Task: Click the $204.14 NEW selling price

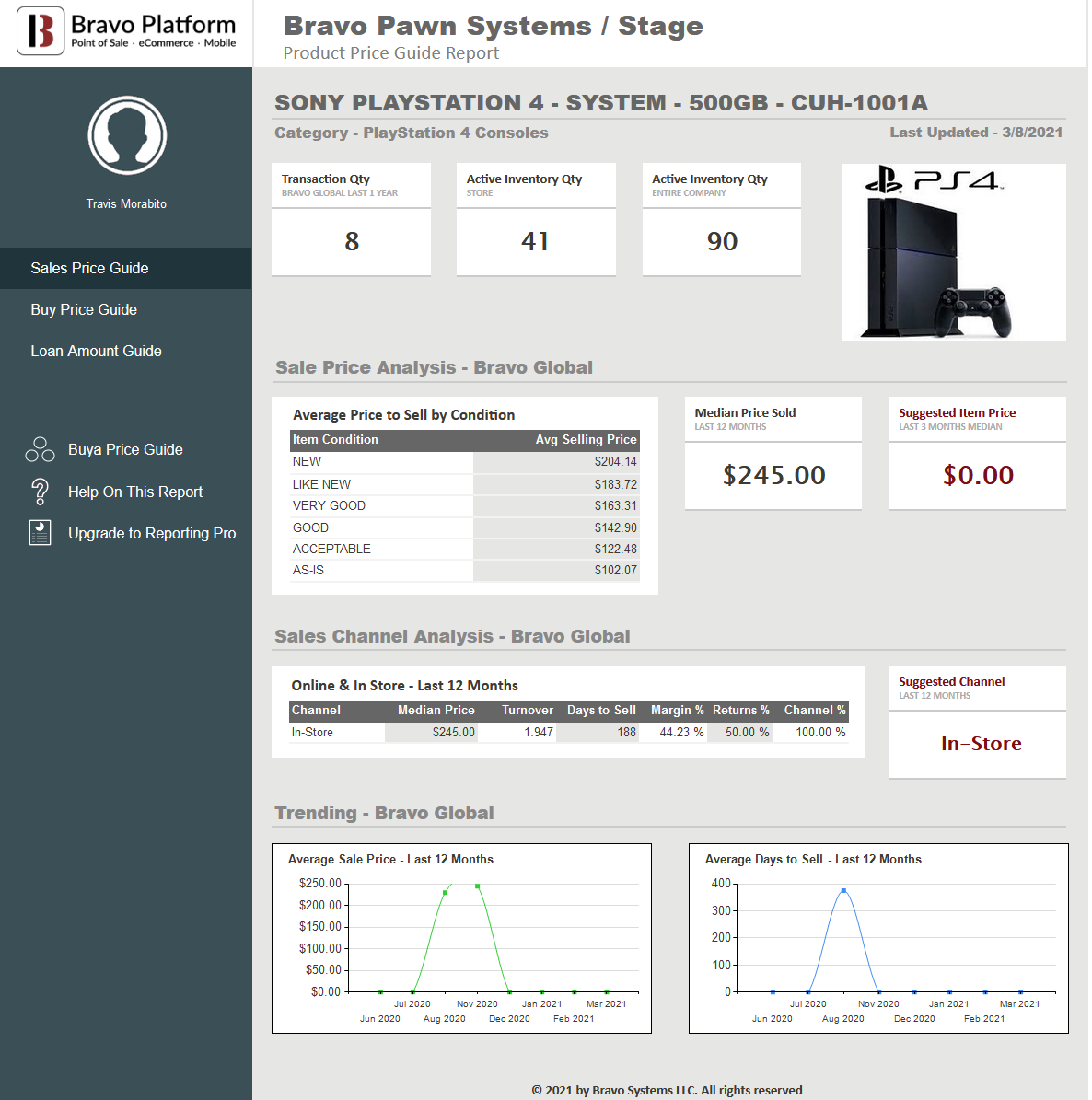Action: 615,461
